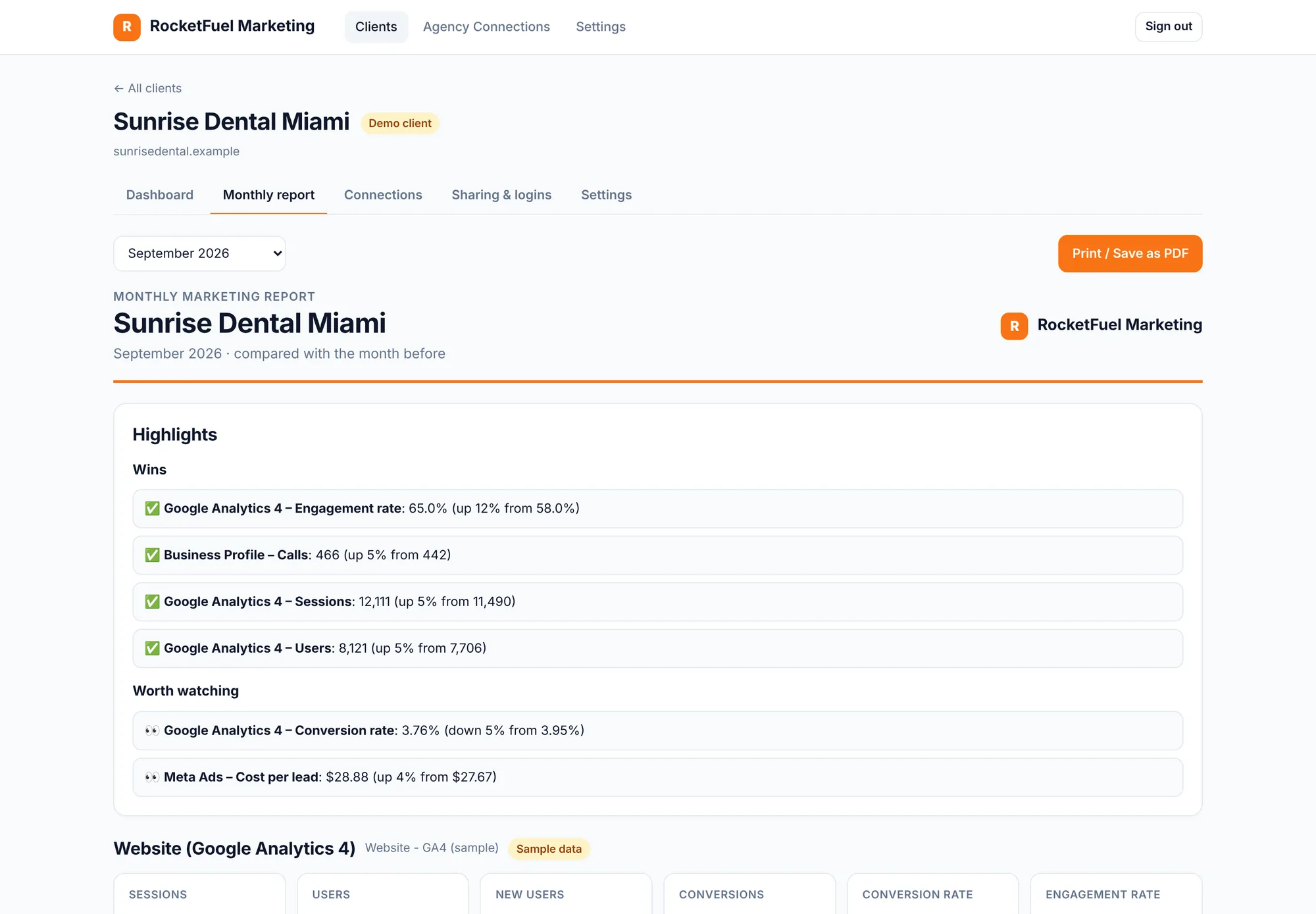Select the Engagement rate 65.0% highlight row

657,509
